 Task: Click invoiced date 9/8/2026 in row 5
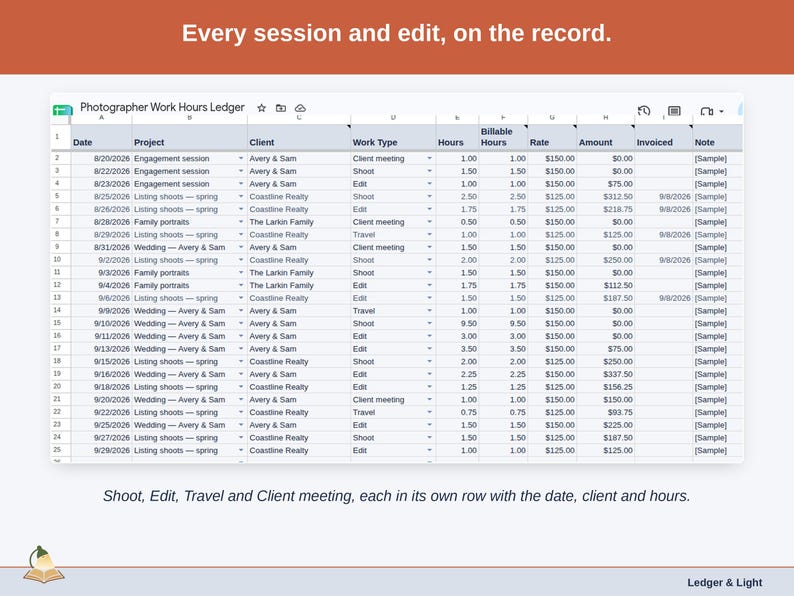point(663,196)
